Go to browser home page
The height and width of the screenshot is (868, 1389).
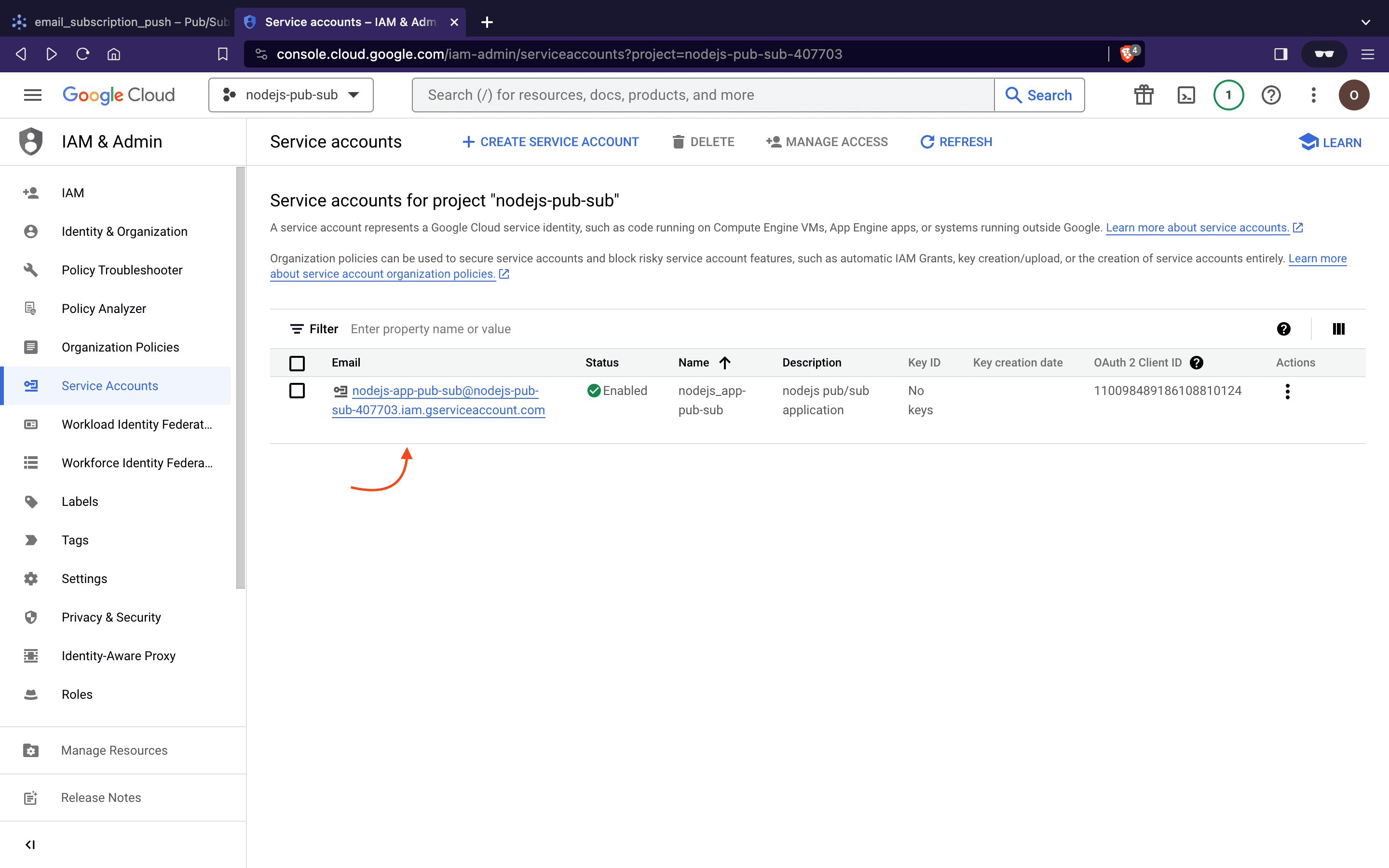[114, 54]
